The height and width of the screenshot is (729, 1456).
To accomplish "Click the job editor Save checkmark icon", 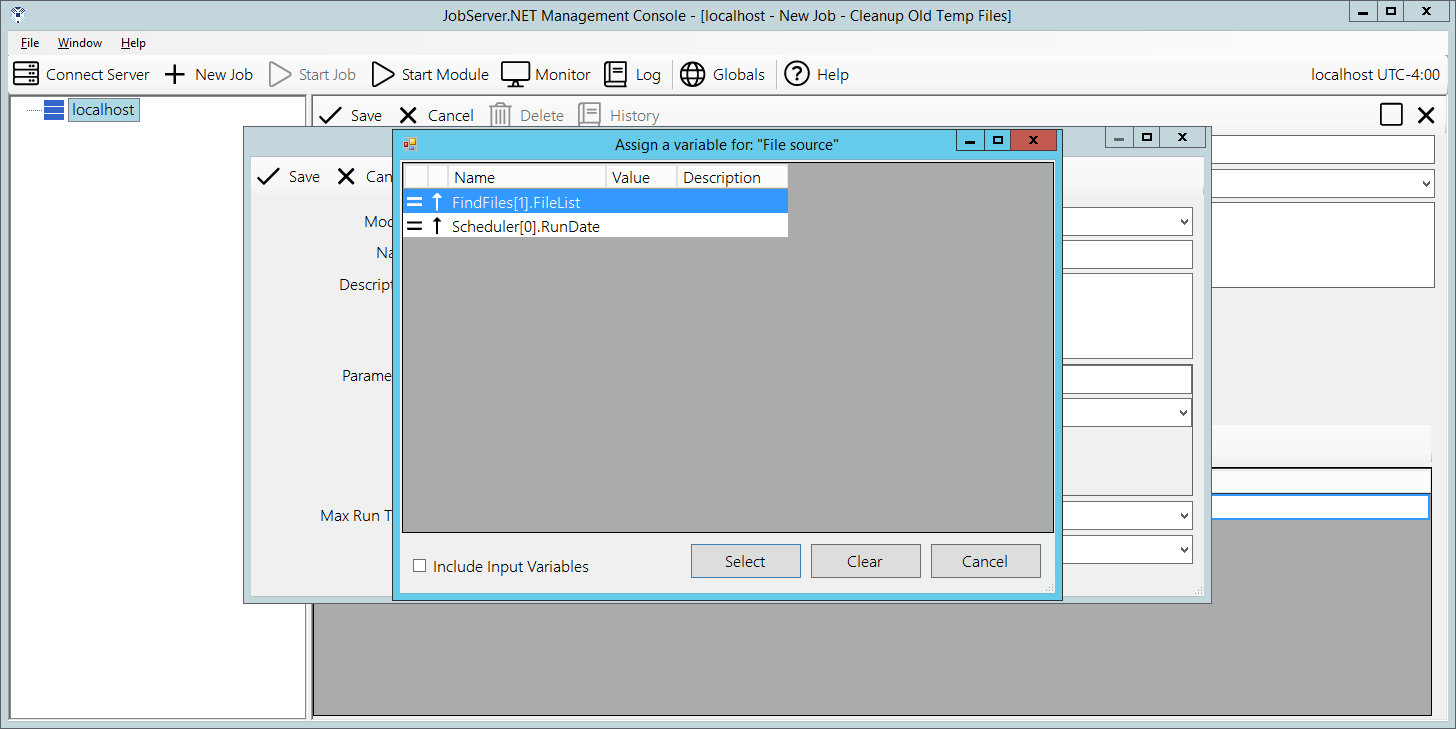I will pyautogui.click(x=330, y=115).
